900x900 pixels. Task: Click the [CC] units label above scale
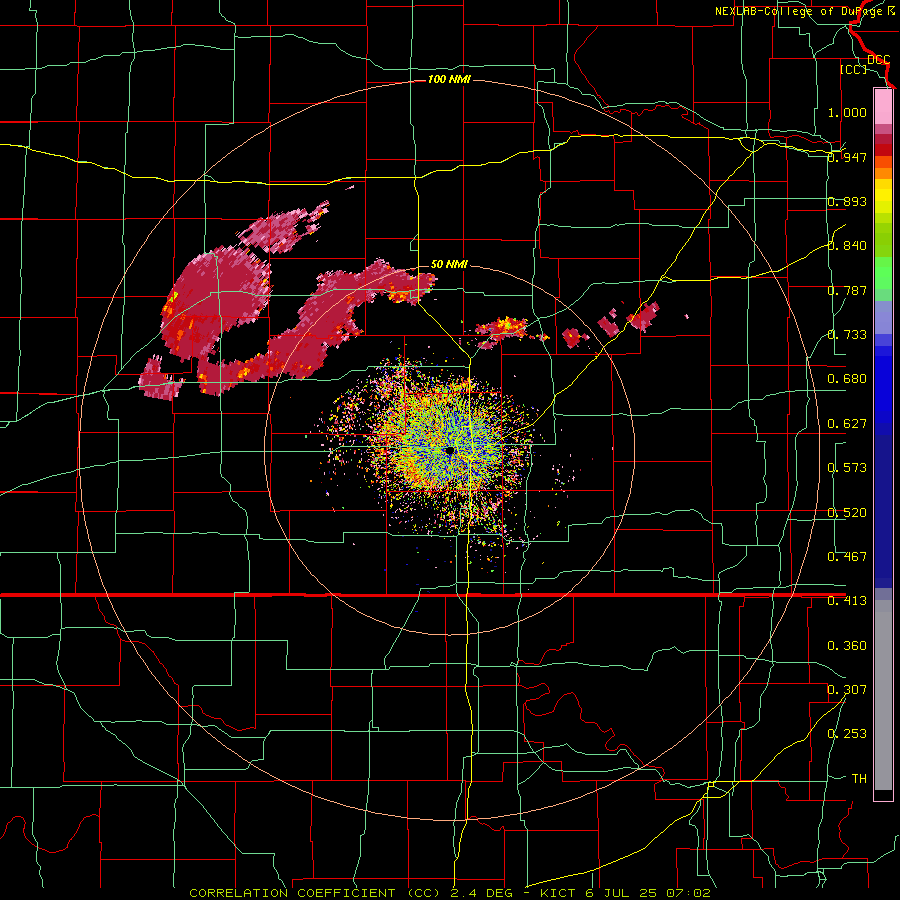click(854, 69)
